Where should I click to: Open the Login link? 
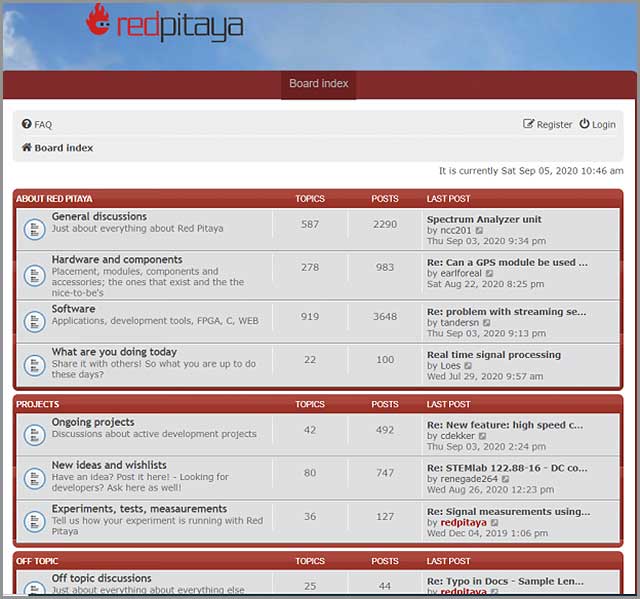[x=603, y=124]
